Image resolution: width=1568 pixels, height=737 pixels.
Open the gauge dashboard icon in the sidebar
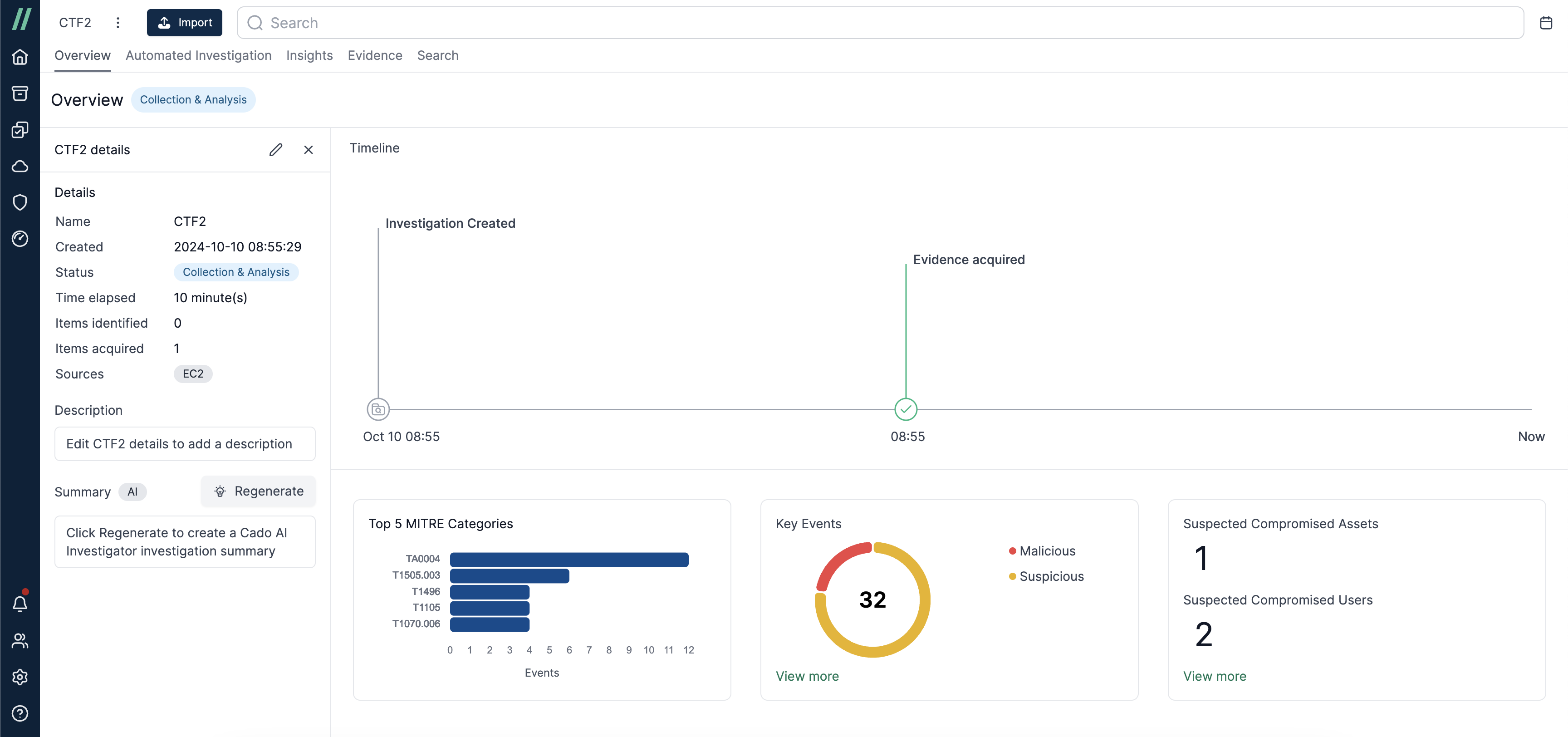coord(20,239)
